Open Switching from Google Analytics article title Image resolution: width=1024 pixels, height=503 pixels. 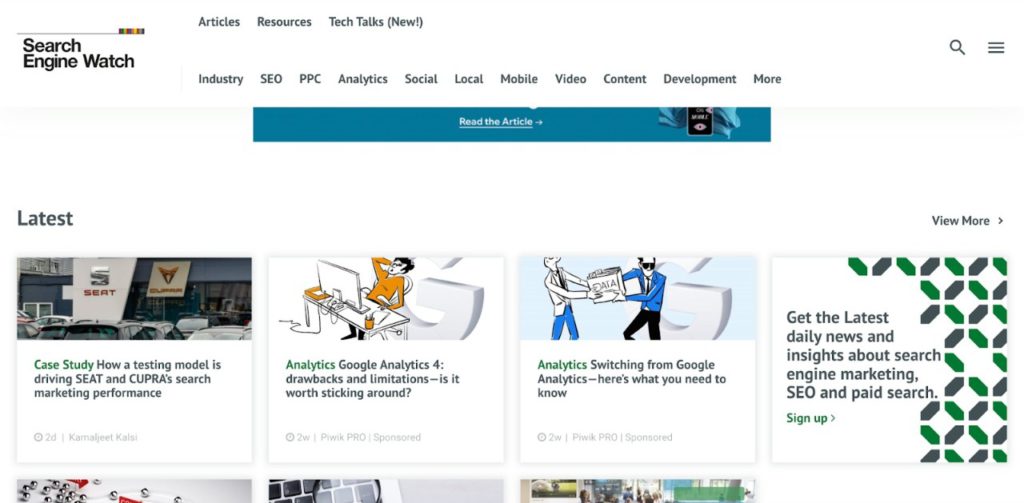[631, 379]
